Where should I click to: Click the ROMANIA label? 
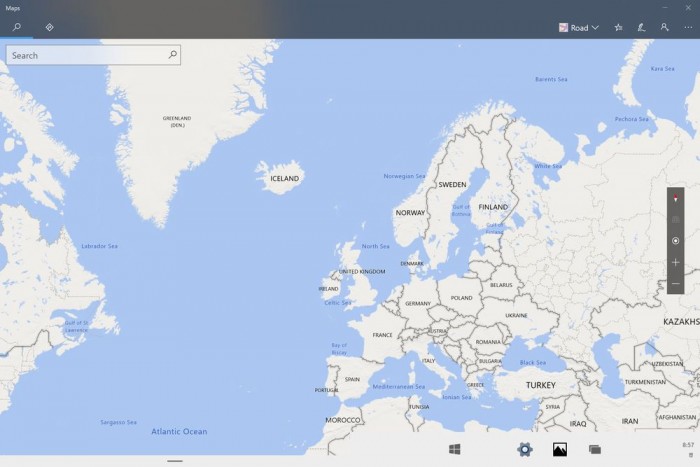pos(488,342)
